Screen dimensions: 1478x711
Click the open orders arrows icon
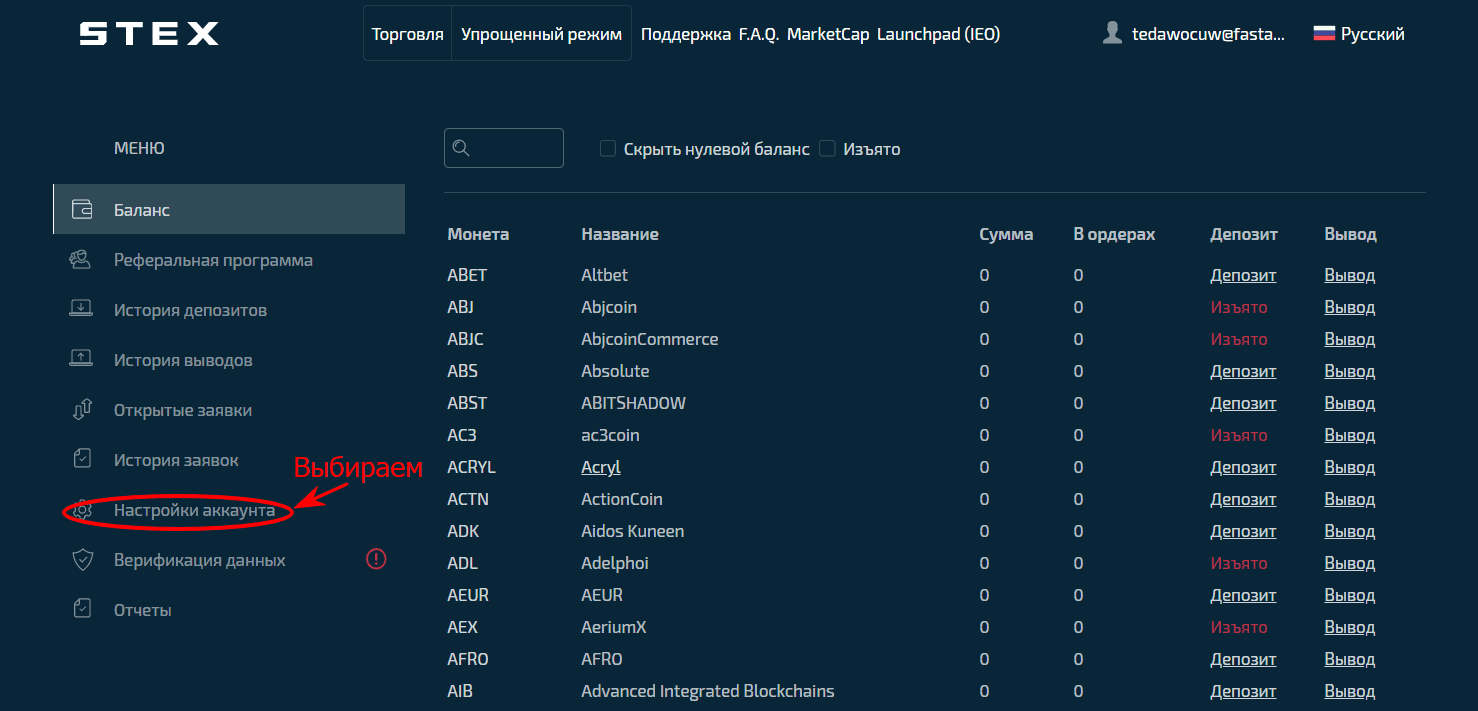[82, 410]
